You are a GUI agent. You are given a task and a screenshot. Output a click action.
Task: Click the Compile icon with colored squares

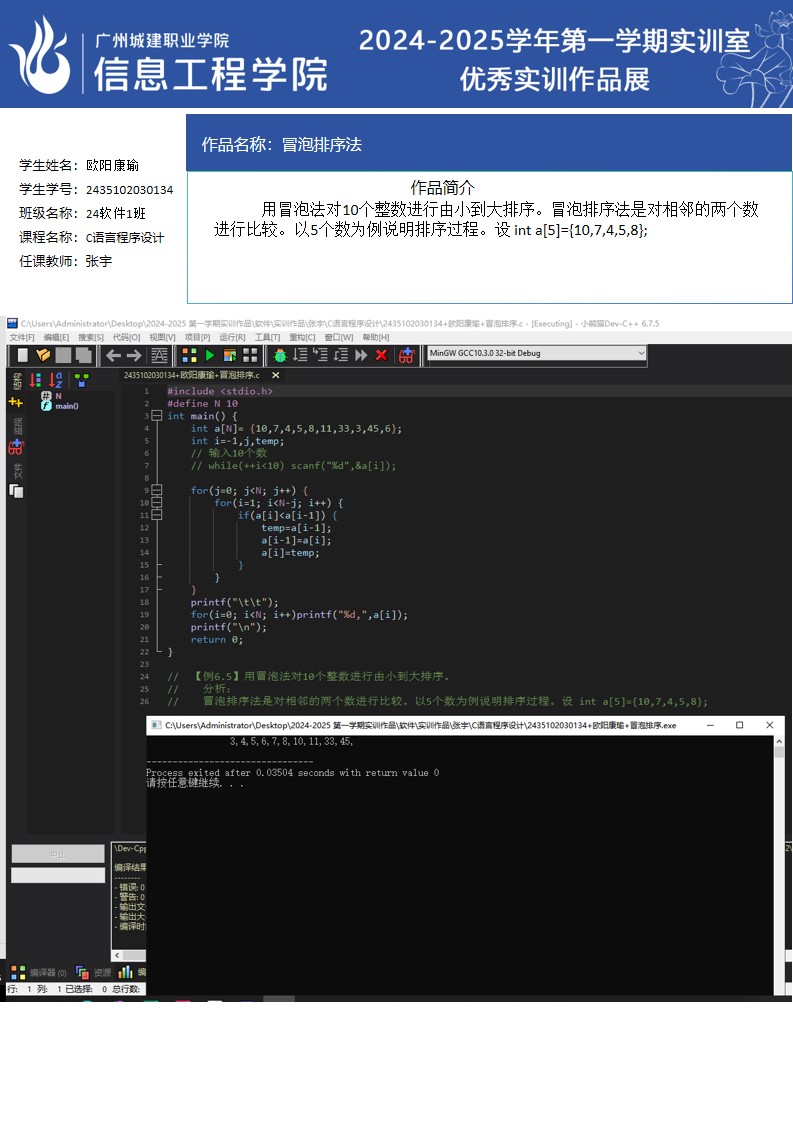(x=189, y=355)
